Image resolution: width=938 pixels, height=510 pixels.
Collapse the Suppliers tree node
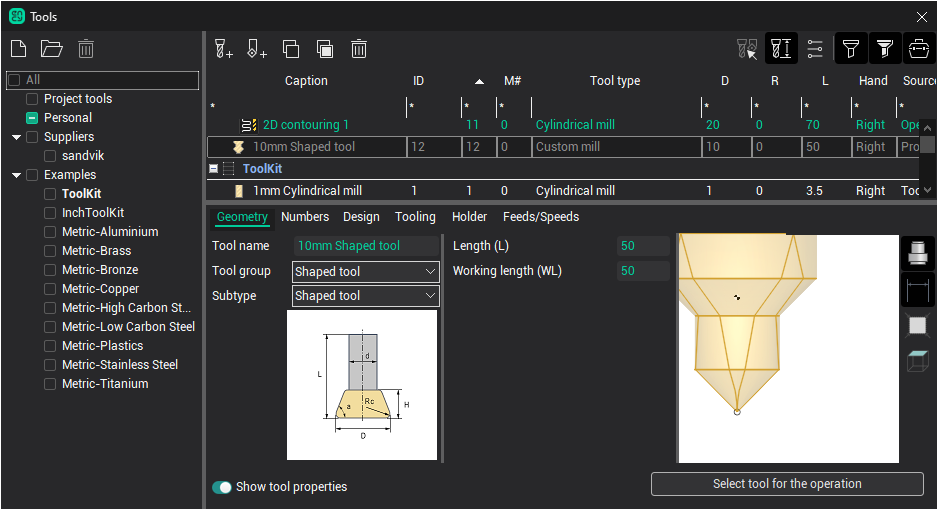[x=17, y=137]
